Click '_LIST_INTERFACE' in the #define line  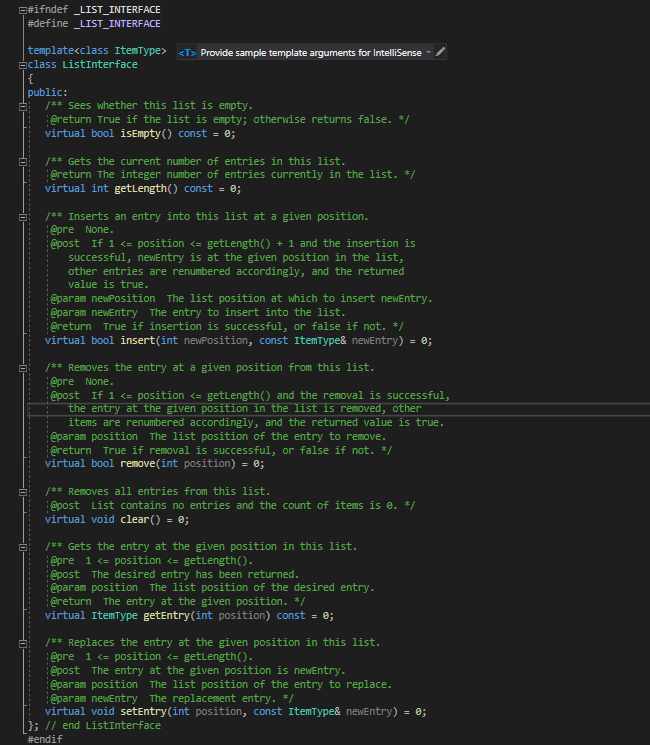[117, 23]
